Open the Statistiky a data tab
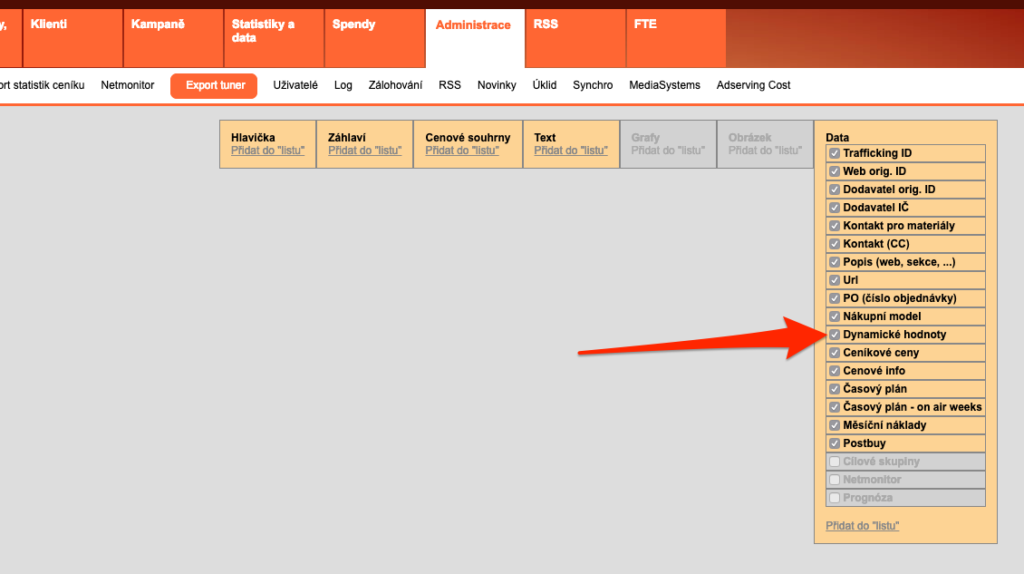The image size is (1024, 574). [x=263, y=31]
